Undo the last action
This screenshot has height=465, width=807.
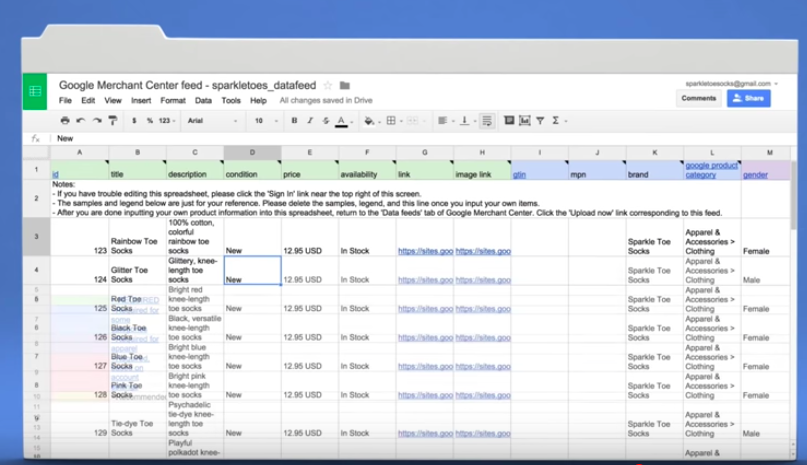coord(81,120)
